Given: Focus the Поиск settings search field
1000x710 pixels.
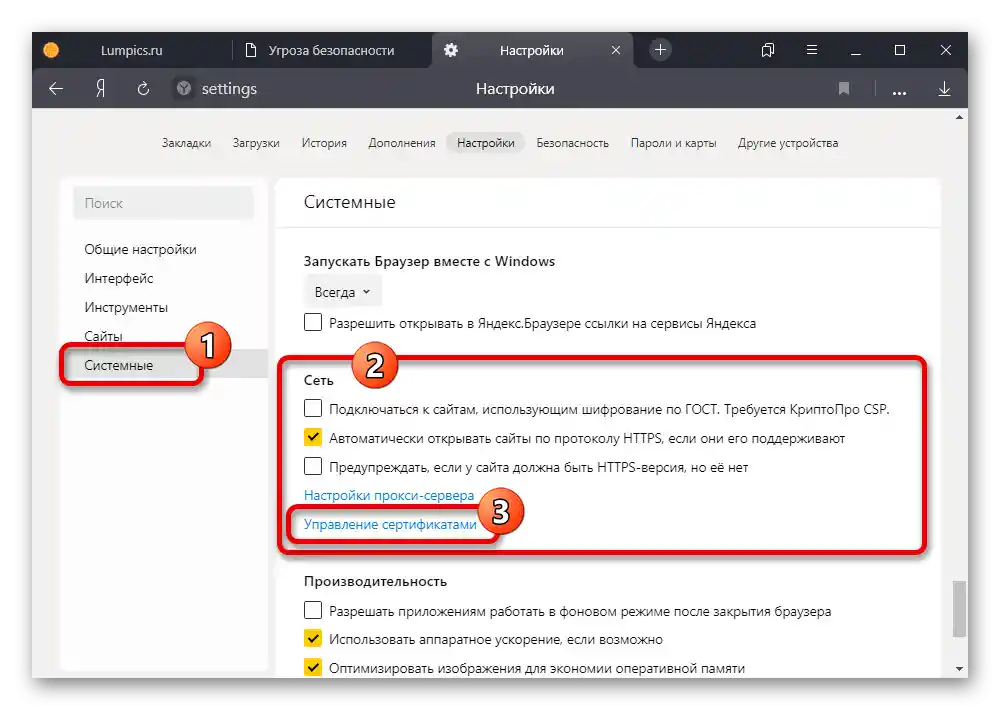Looking at the screenshot, I should (163, 203).
